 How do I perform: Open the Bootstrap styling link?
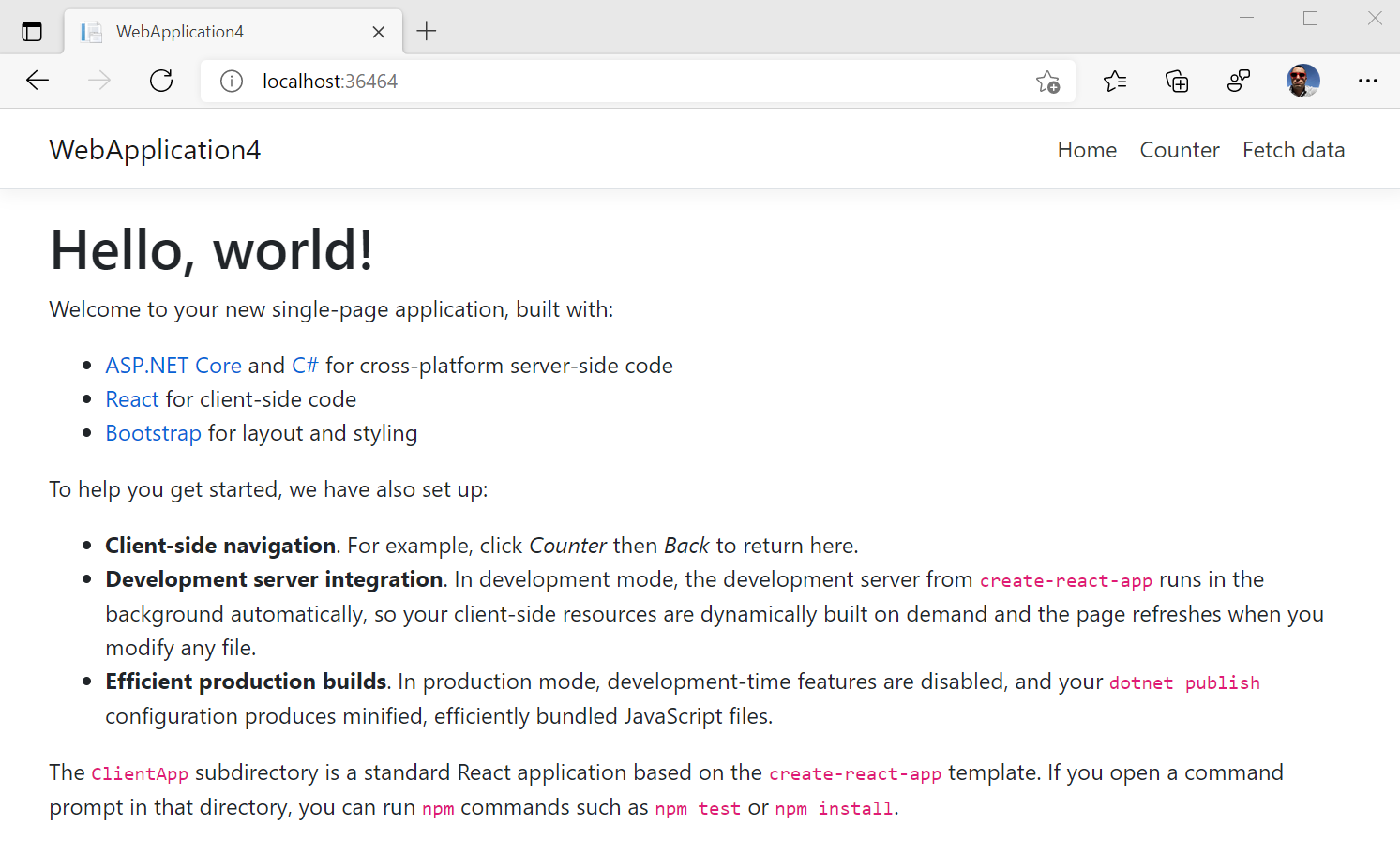click(x=153, y=432)
